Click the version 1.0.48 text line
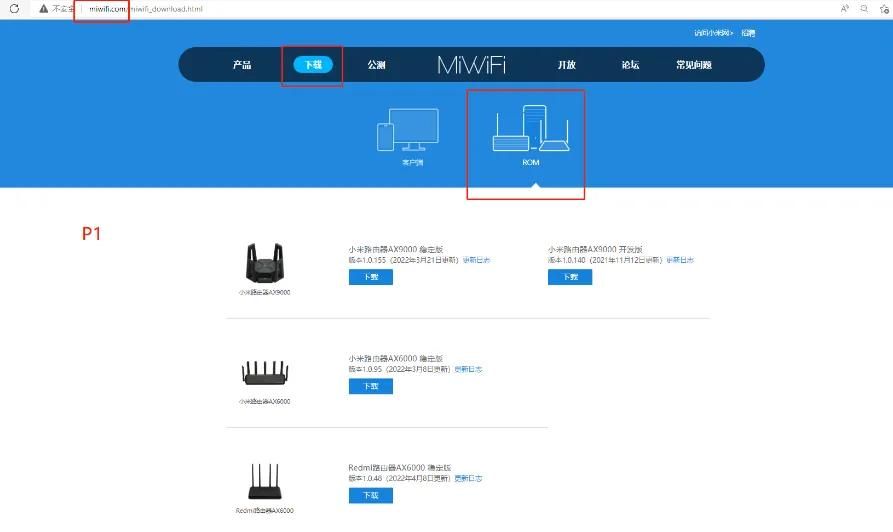This screenshot has width=893, height=532. tap(399, 478)
